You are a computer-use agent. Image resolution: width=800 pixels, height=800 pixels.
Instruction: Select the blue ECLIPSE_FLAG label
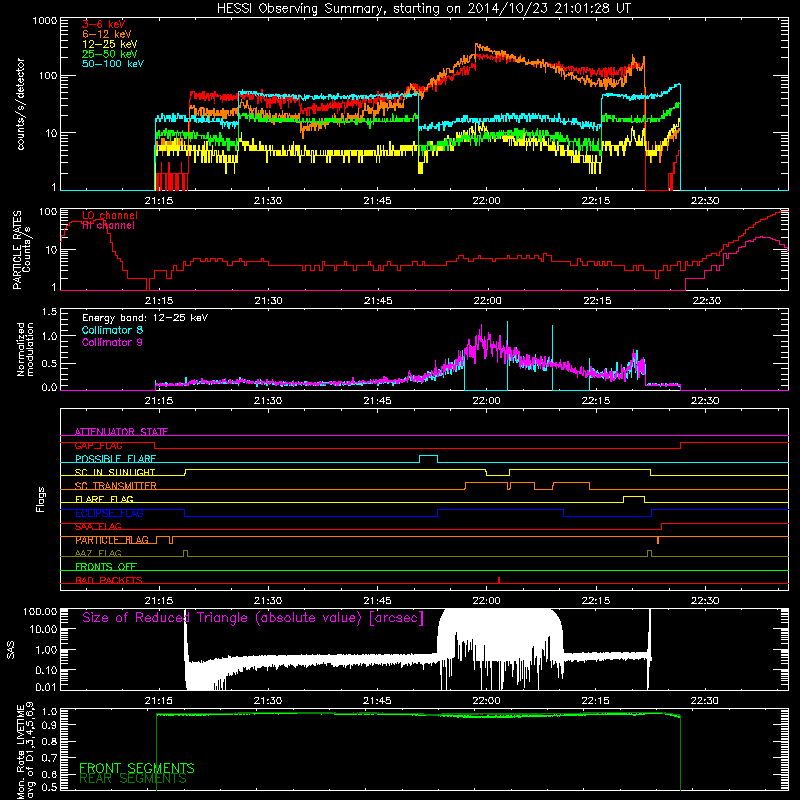(109, 513)
